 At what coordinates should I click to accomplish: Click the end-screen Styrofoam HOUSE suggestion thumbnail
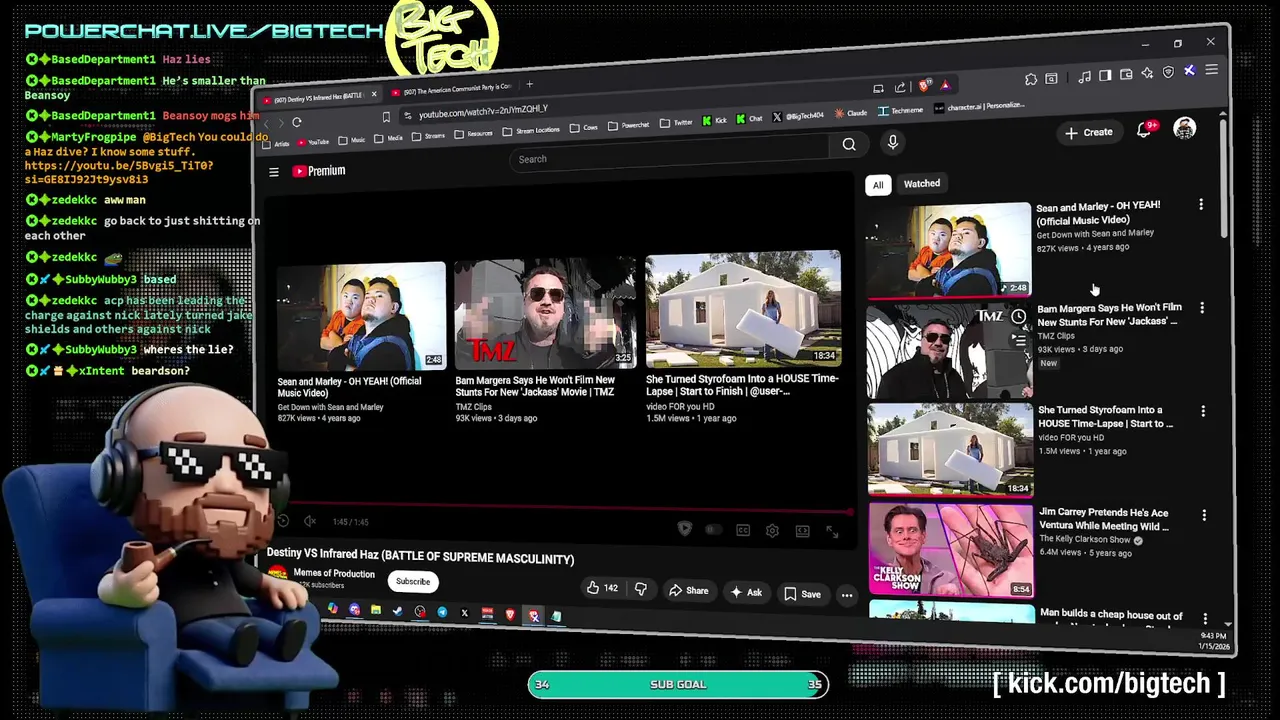tap(743, 308)
